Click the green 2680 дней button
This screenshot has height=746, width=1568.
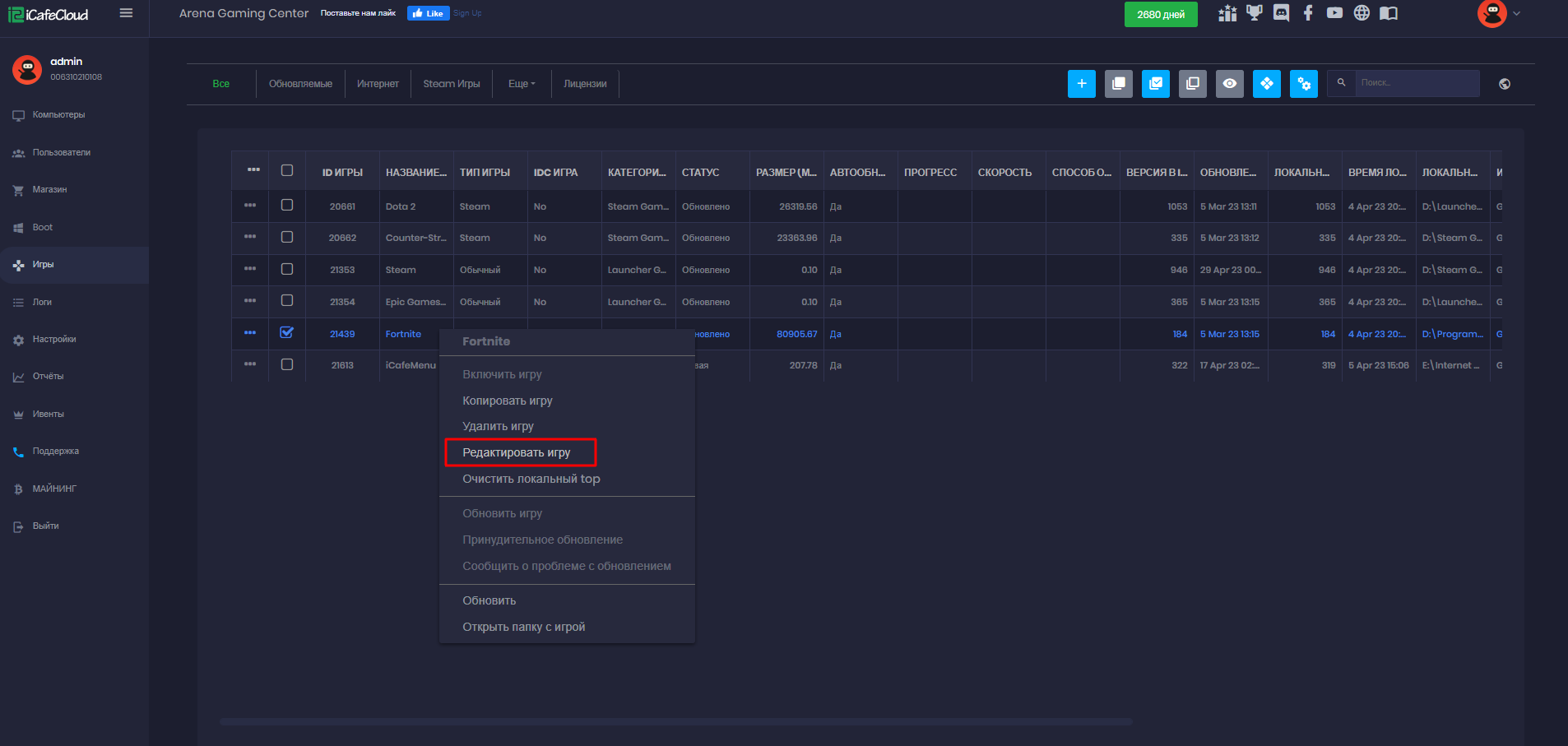pos(1161,15)
